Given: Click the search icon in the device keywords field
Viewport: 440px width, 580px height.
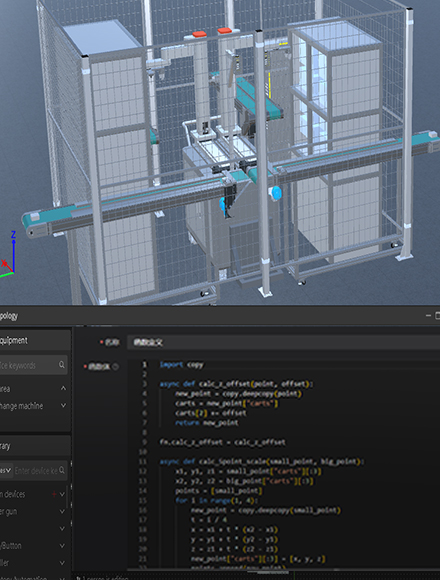Looking at the screenshot, I should click(x=62, y=365).
